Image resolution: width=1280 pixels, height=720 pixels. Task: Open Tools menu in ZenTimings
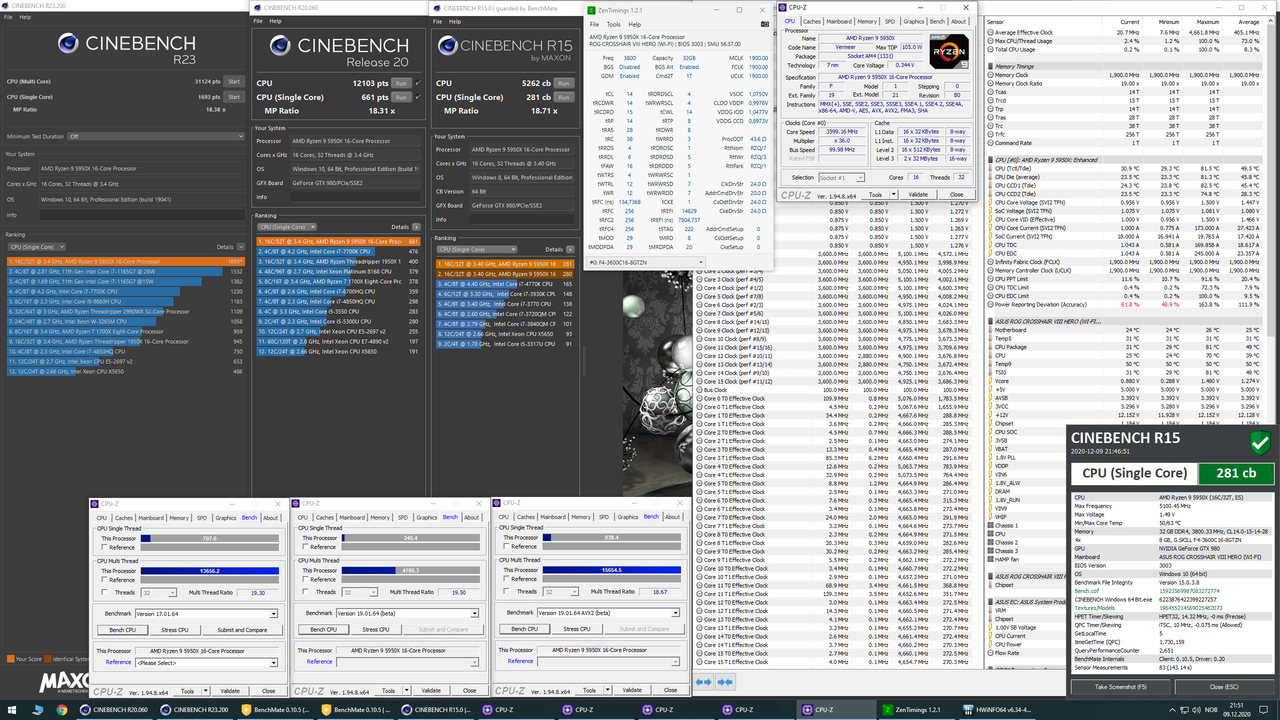point(614,24)
